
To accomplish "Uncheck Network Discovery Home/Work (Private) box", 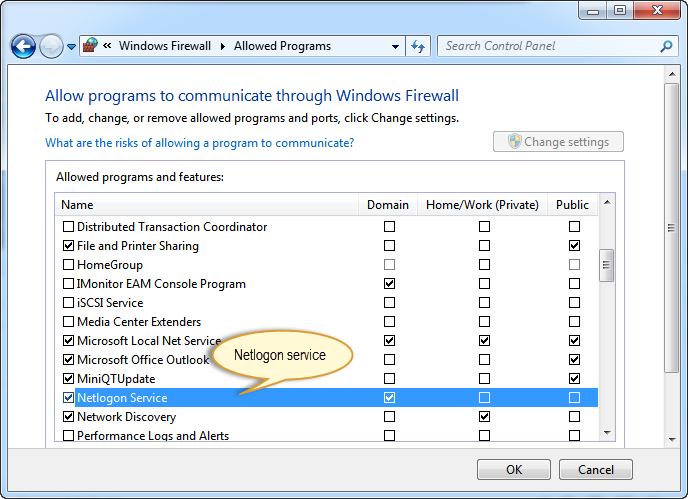I will click(x=484, y=416).
